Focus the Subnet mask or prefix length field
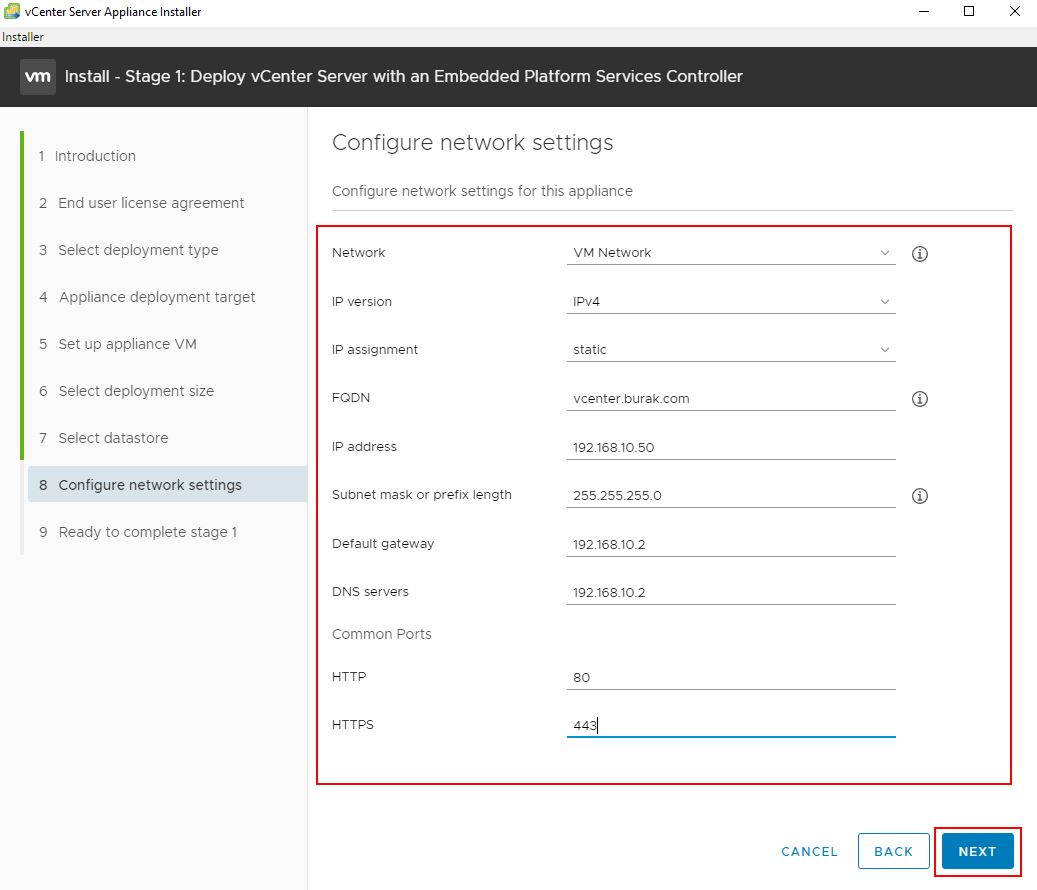The width and height of the screenshot is (1037, 890). tap(731, 495)
